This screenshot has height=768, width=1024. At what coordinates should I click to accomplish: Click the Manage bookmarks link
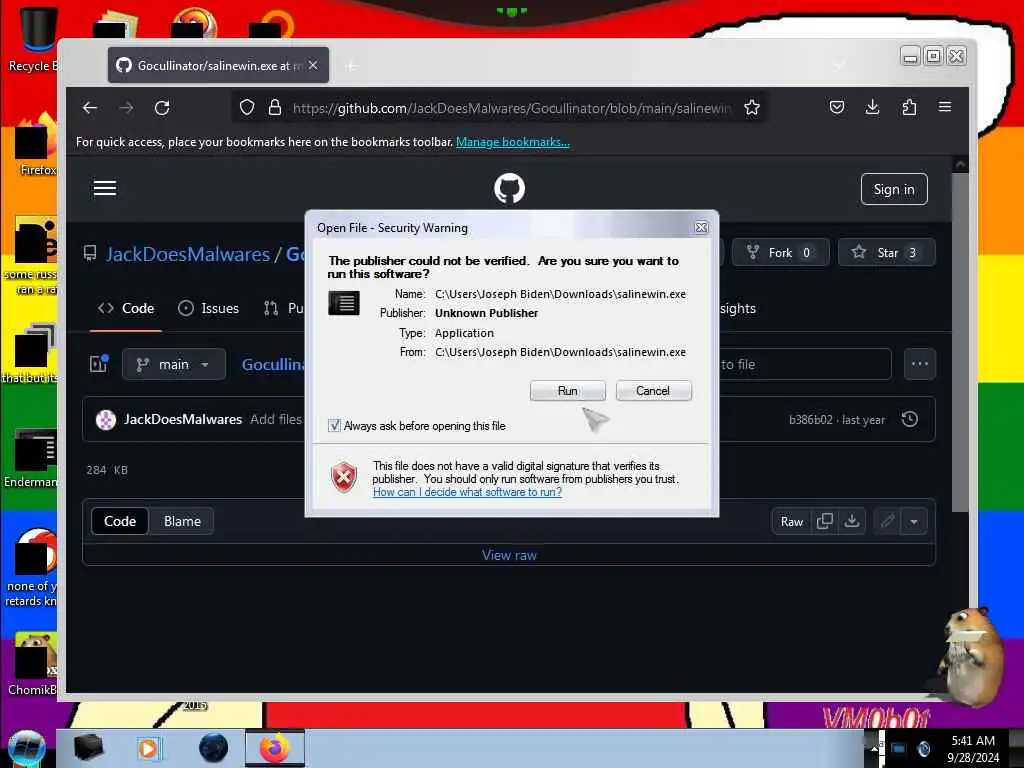click(x=513, y=142)
